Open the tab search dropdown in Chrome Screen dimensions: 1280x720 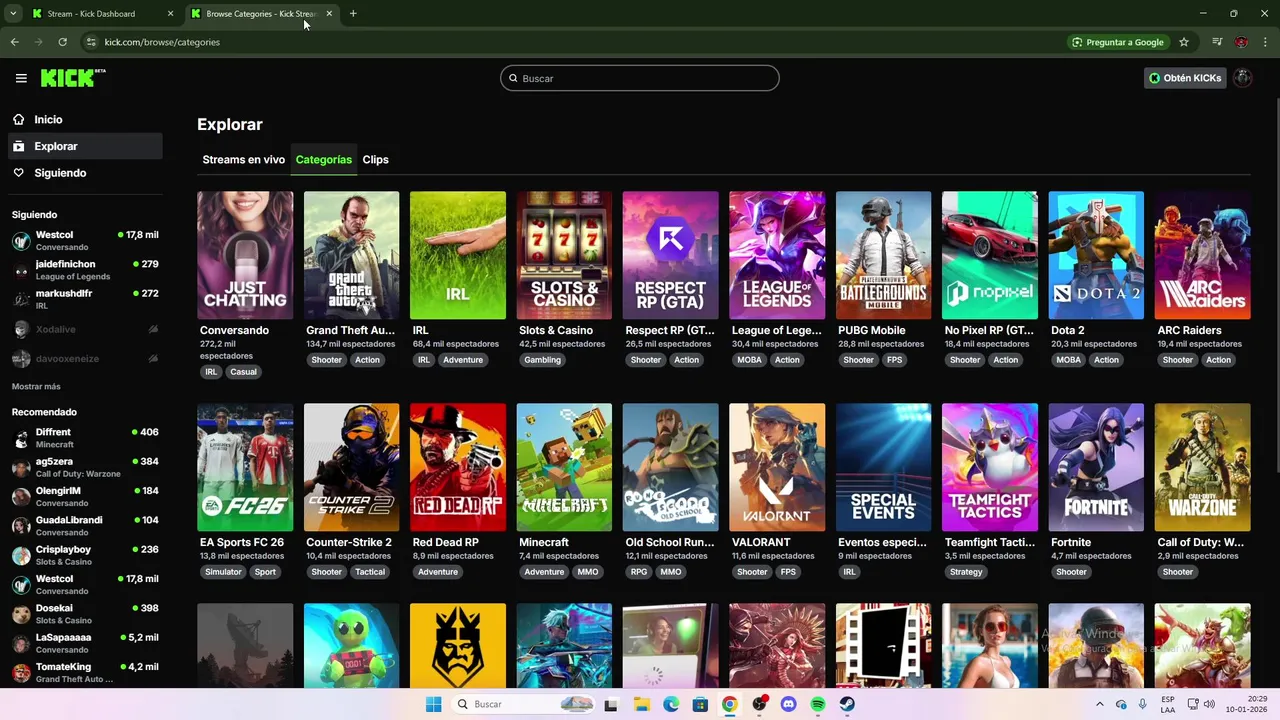point(13,14)
